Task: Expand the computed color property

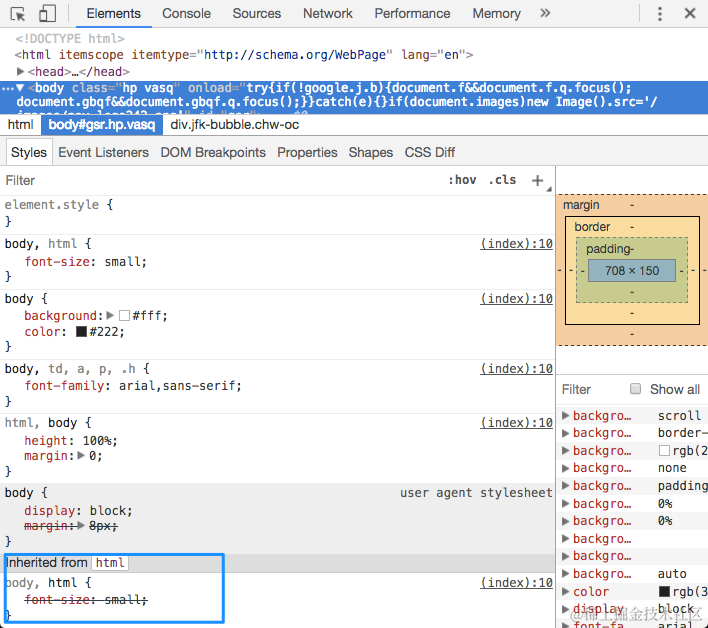Action: click(x=565, y=591)
